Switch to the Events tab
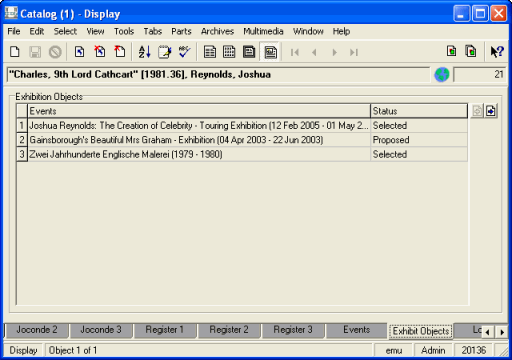 pos(356,330)
